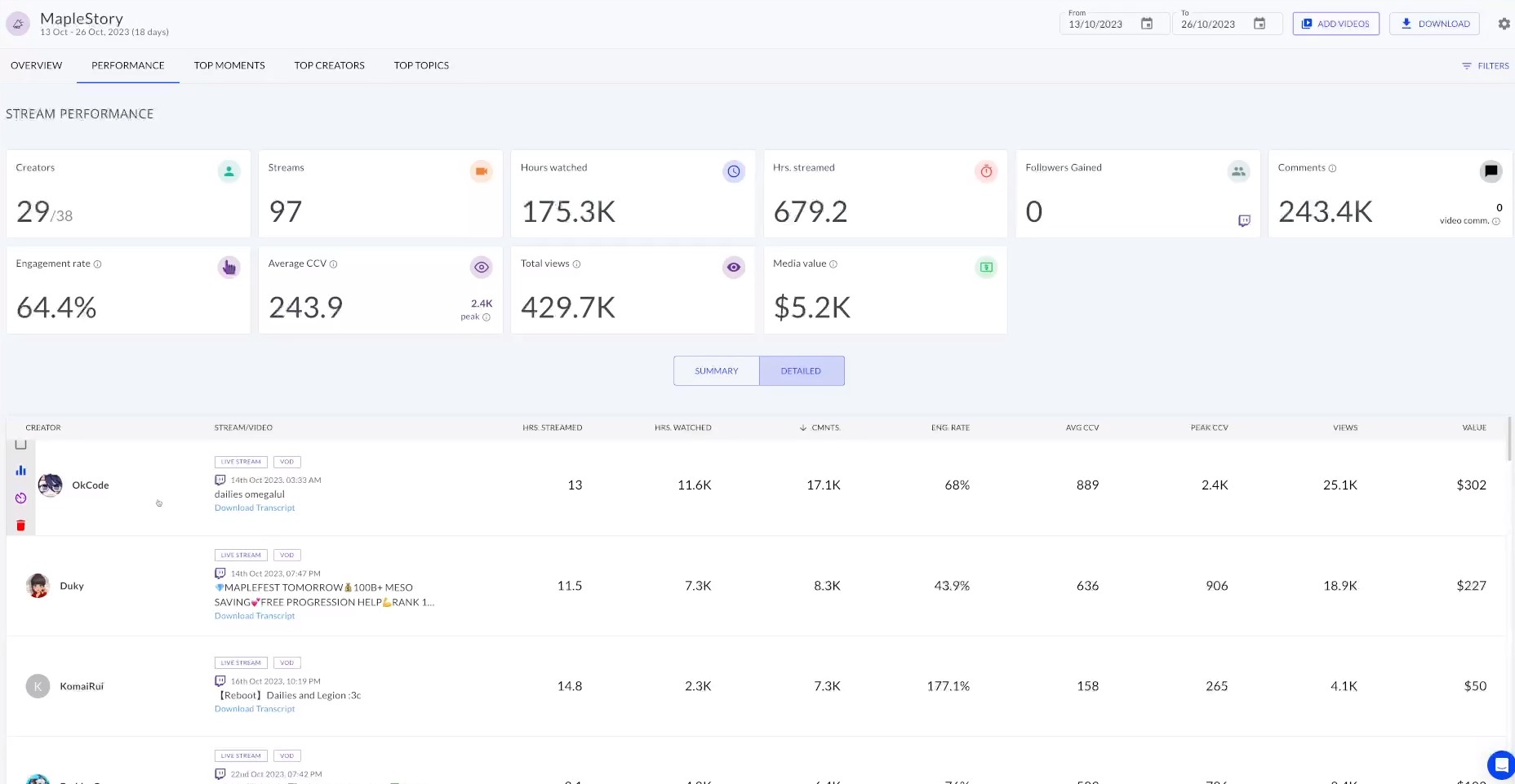Click the Average CCV eye icon
This screenshot has width=1515, height=784.
[x=482, y=267]
